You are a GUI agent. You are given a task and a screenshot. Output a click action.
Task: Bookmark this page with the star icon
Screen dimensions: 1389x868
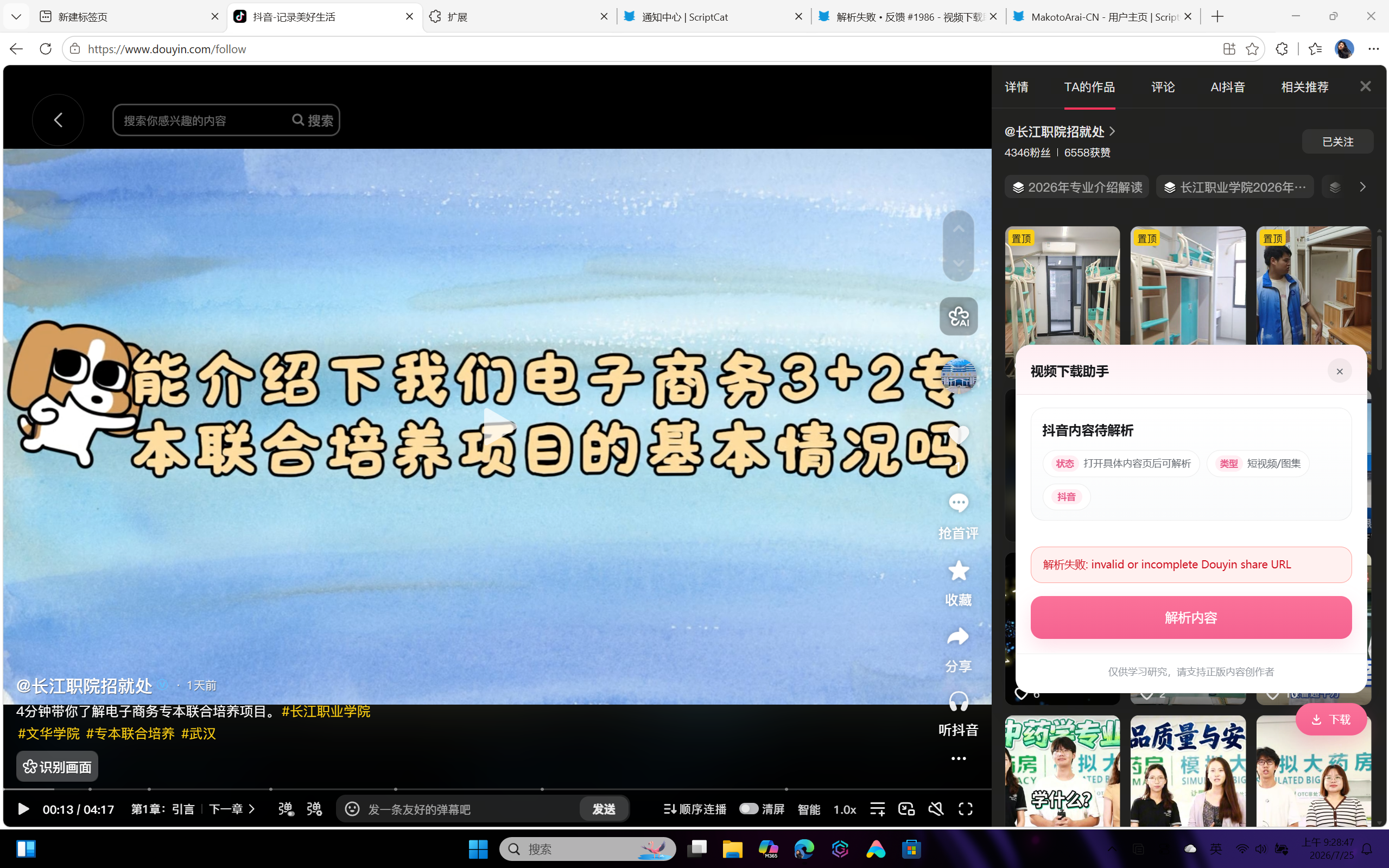tap(1252, 49)
